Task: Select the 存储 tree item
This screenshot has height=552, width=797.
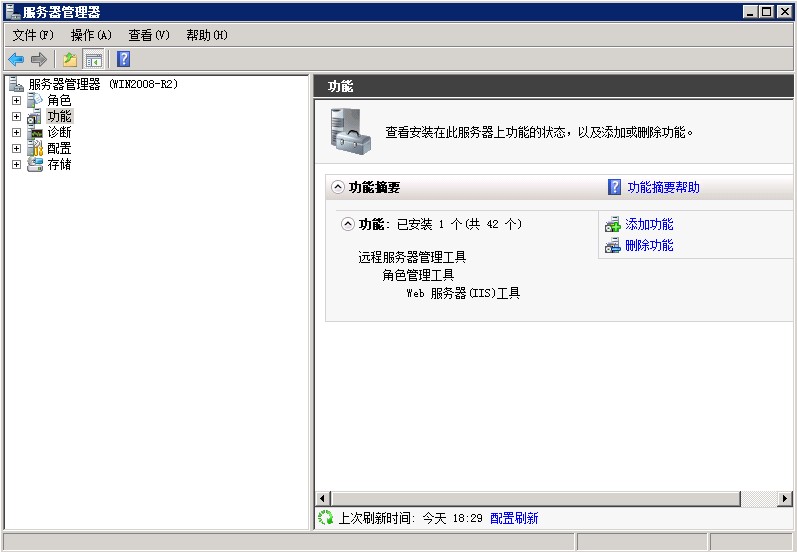Action: click(59, 165)
